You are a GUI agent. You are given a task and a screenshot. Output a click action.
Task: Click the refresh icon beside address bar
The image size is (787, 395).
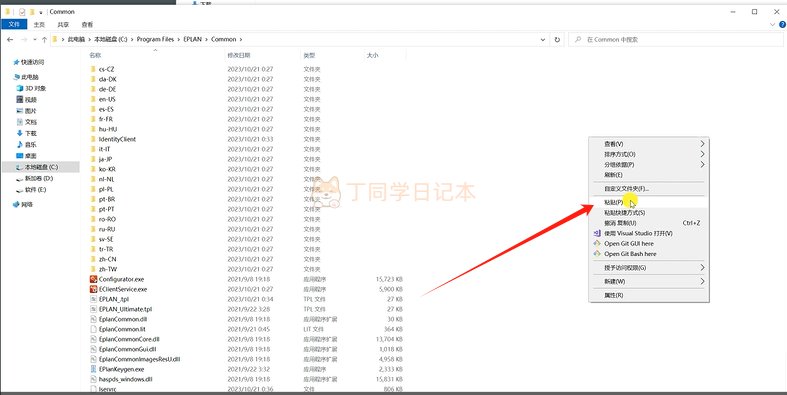(557, 39)
